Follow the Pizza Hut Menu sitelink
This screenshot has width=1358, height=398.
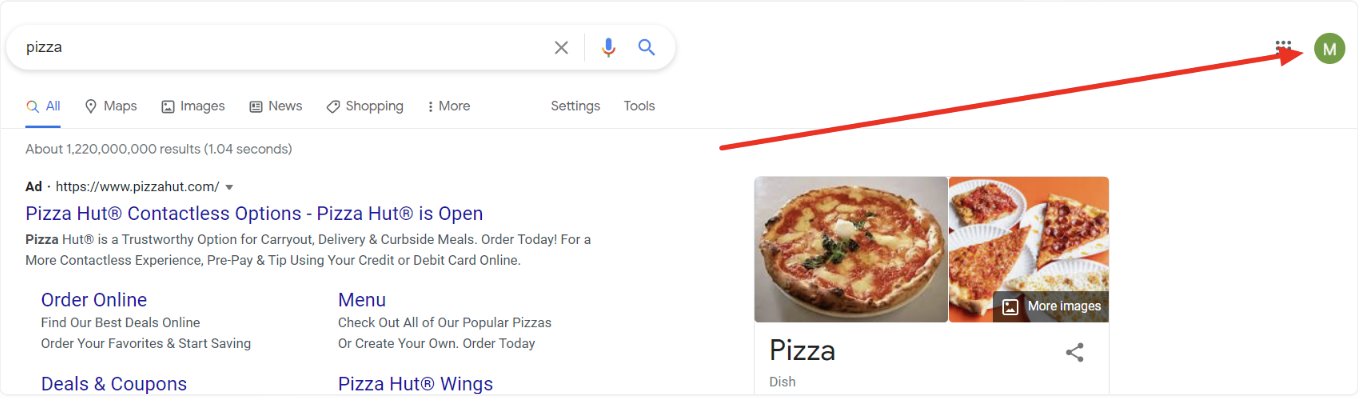(362, 300)
